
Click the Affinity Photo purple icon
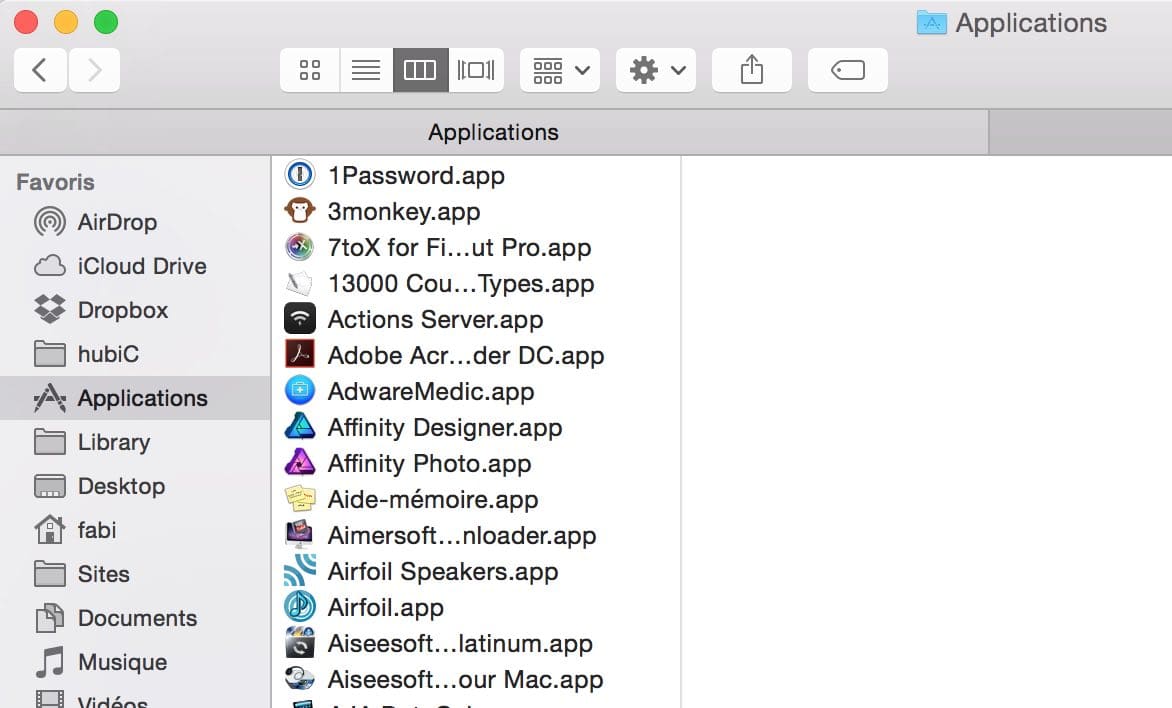[300, 462]
